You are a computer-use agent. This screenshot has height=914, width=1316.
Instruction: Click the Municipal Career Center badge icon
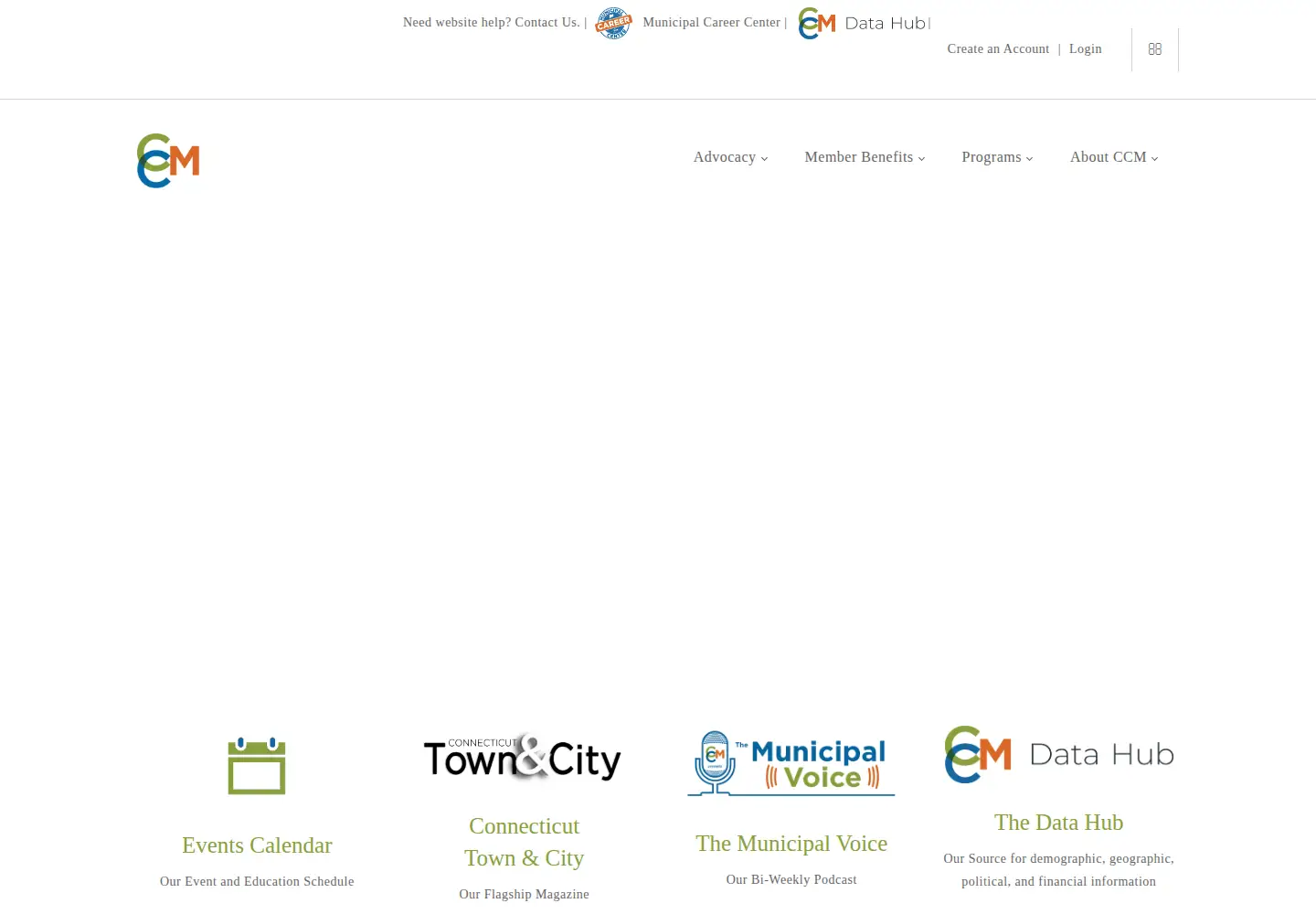pos(613,24)
